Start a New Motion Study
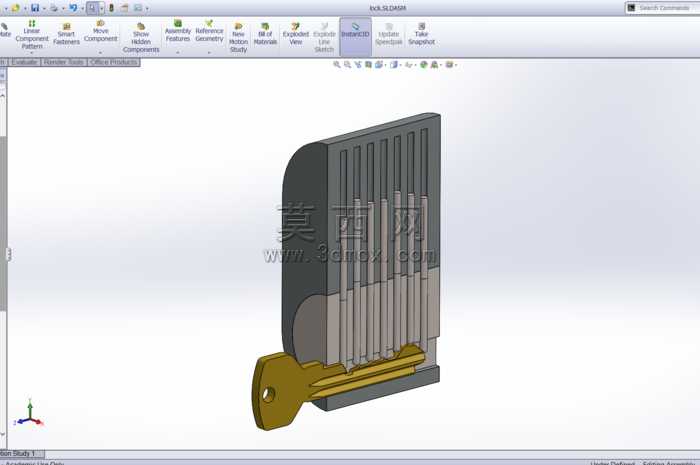This screenshot has width=700, height=465. click(x=238, y=38)
